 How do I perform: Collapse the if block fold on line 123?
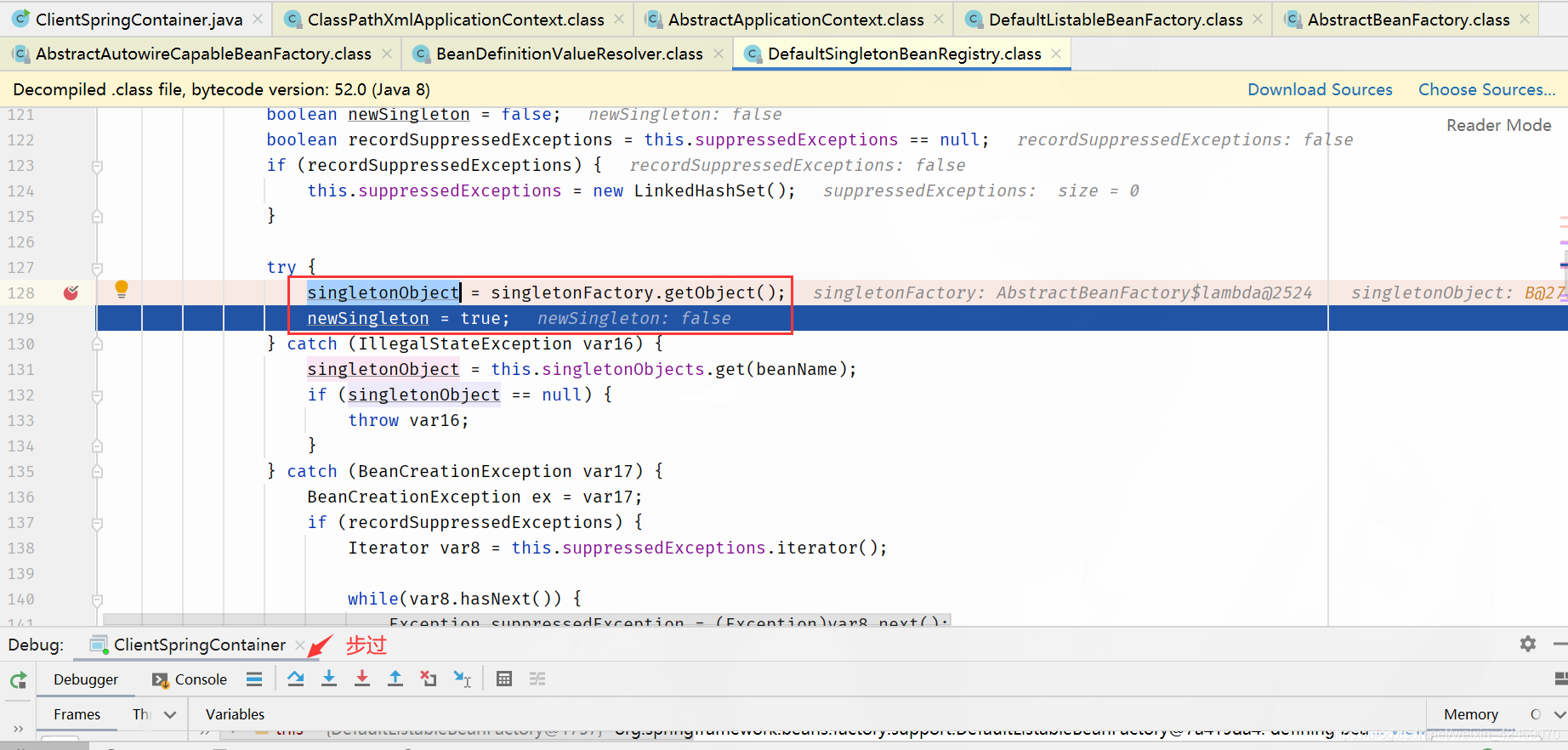pyautogui.click(x=98, y=167)
